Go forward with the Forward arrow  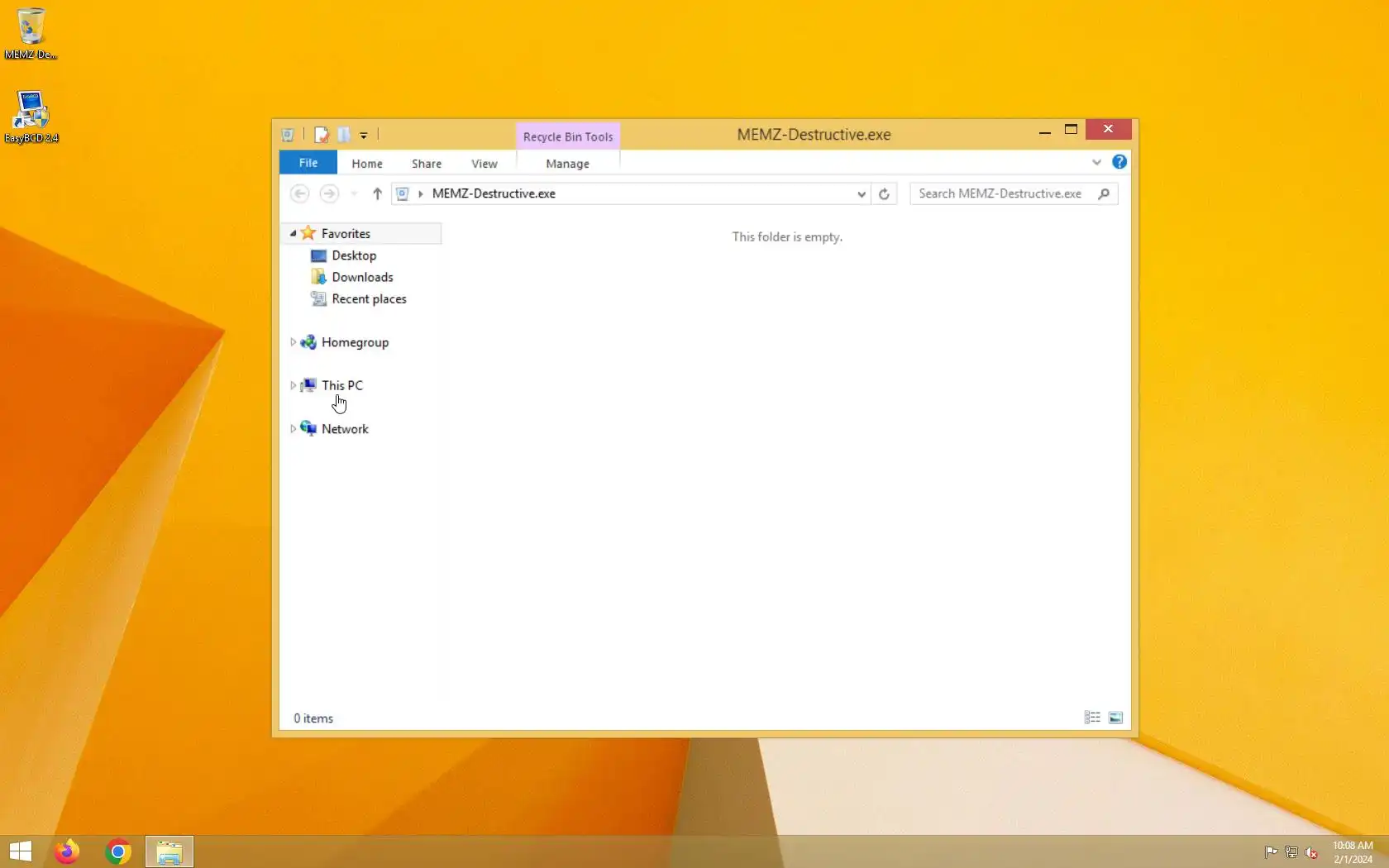[x=329, y=193]
